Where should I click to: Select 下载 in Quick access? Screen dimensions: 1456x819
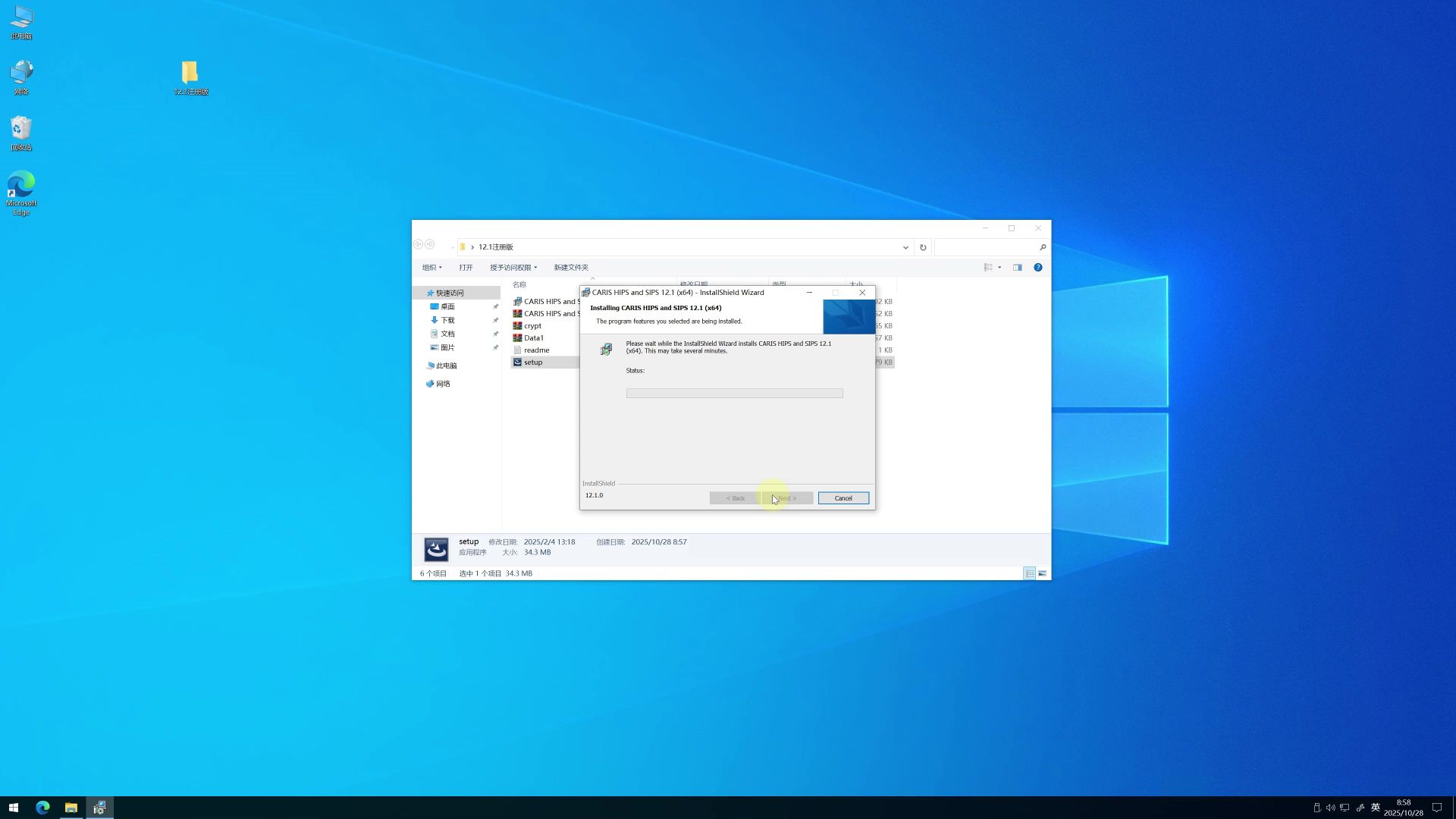(x=447, y=321)
